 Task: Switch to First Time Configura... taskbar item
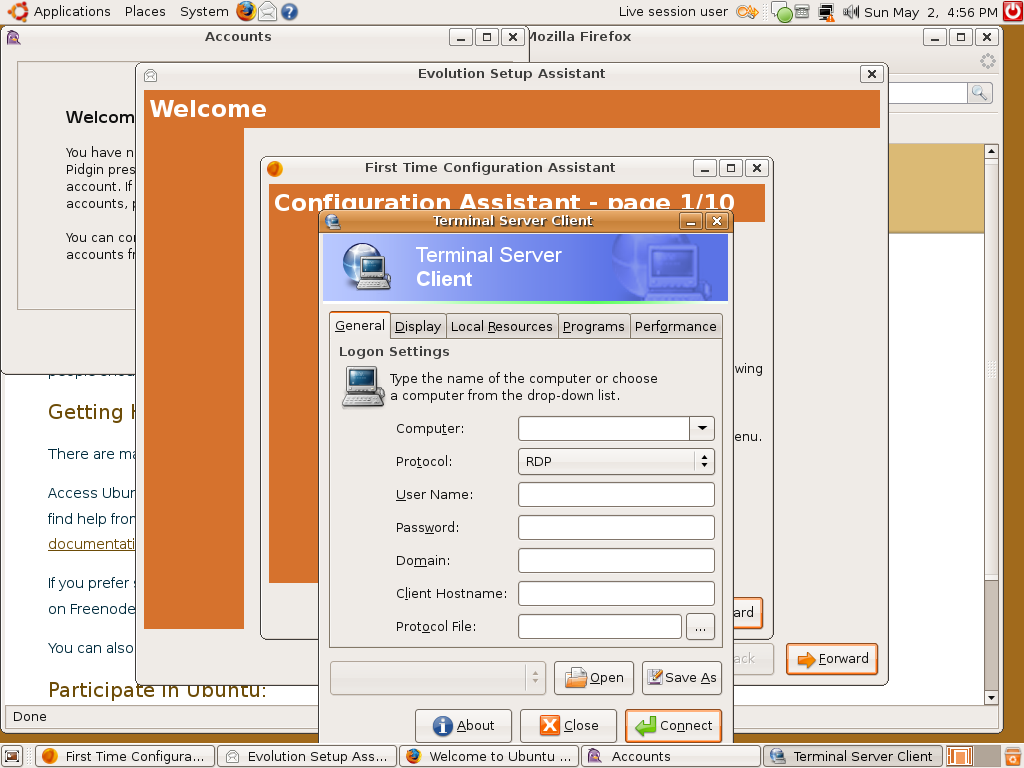(x=124, y=756)
